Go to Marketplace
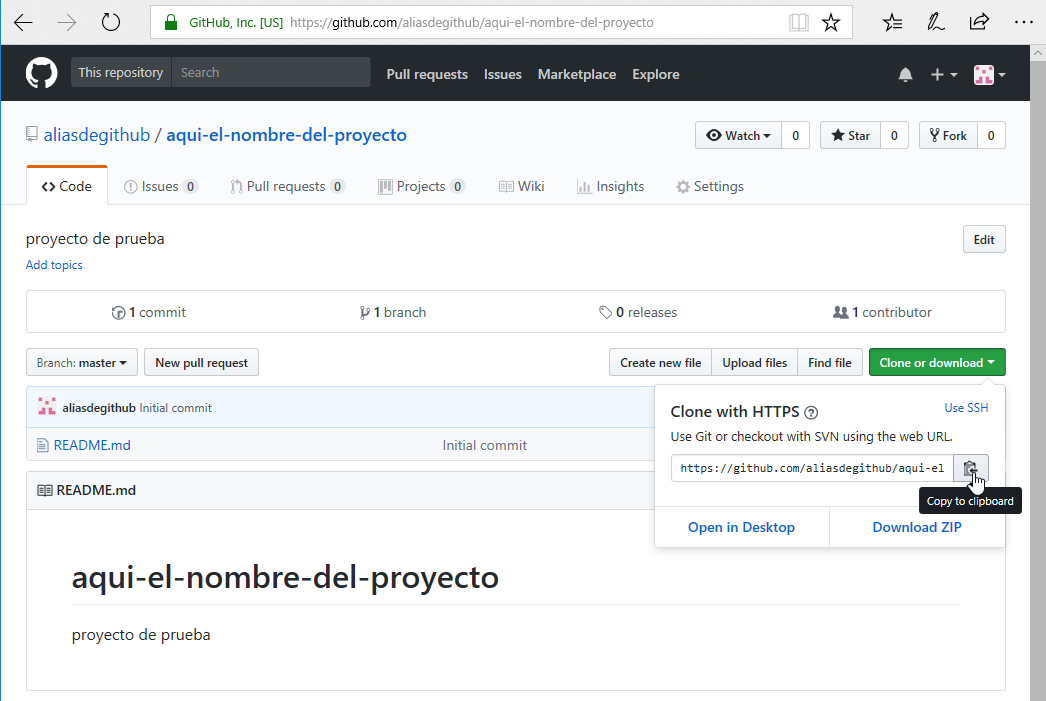The width and height of the screenshot is (1046, 701). [x=577, y=75]
